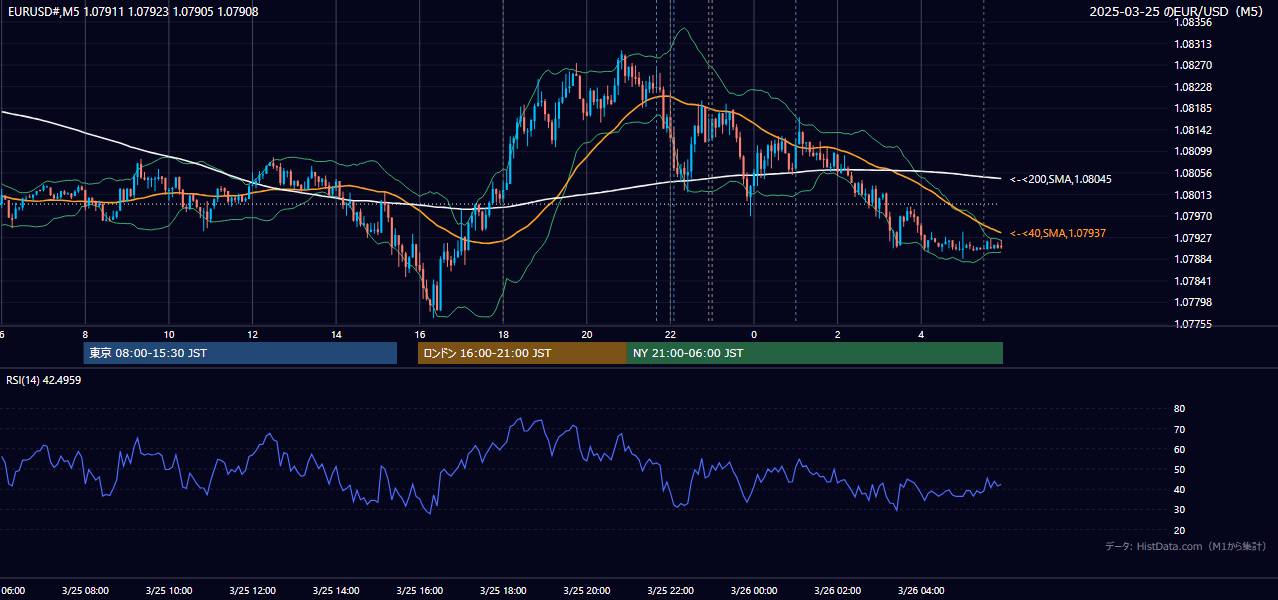Click the 3/25 10:00 bottom time label
The height and width of the screenshot is (600, 1278).
click(x=168, y=591)
